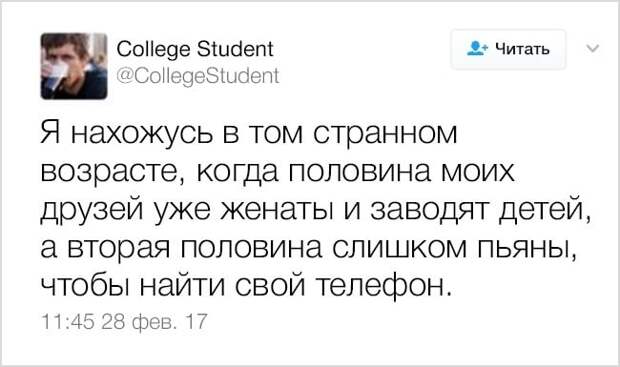Click the tweet line beginning возрасте, когда
The height and width of the screenshot is (367, 620).
click(x=278, y=172)
